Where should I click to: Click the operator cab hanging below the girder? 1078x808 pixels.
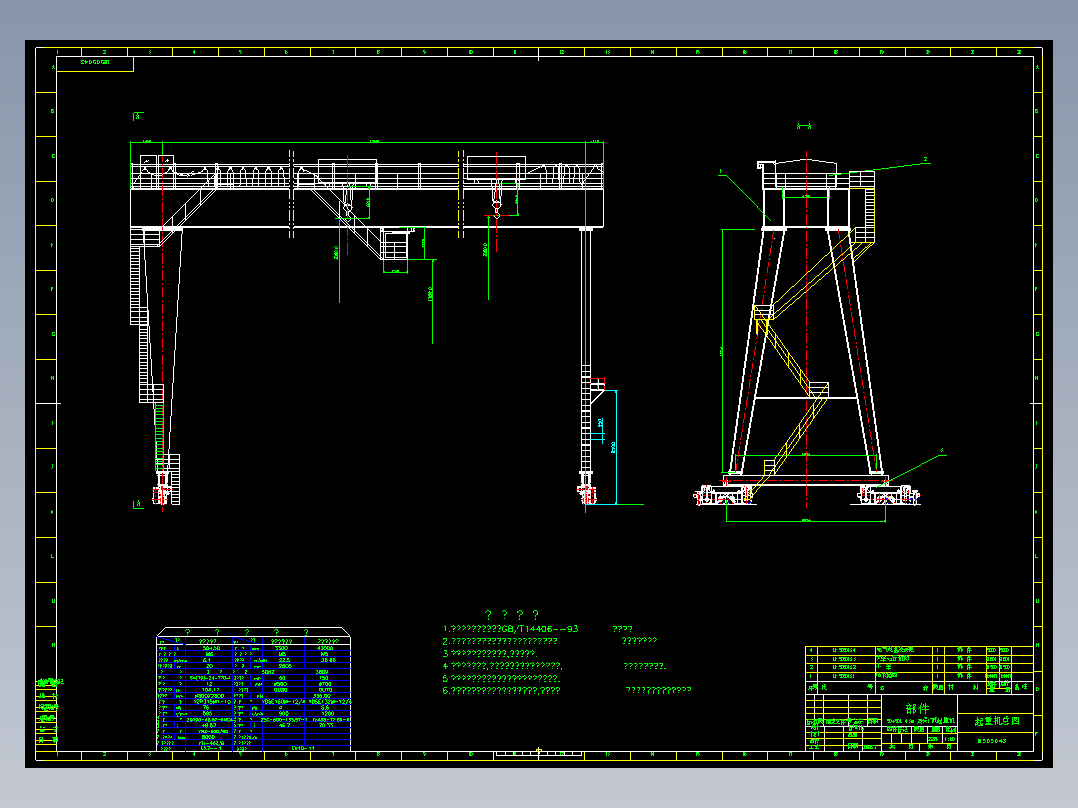point(397,245)
